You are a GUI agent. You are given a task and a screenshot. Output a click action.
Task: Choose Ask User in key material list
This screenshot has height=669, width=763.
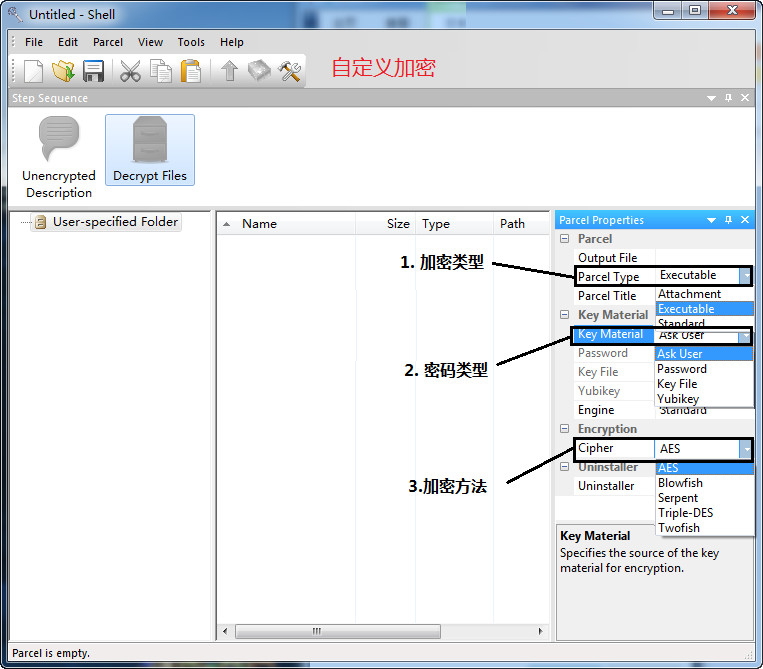point(704,354)
